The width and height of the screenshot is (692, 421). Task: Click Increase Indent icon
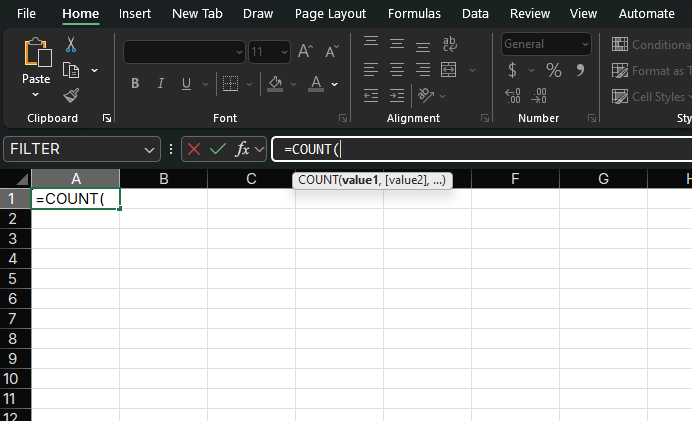tap(397, 95)
